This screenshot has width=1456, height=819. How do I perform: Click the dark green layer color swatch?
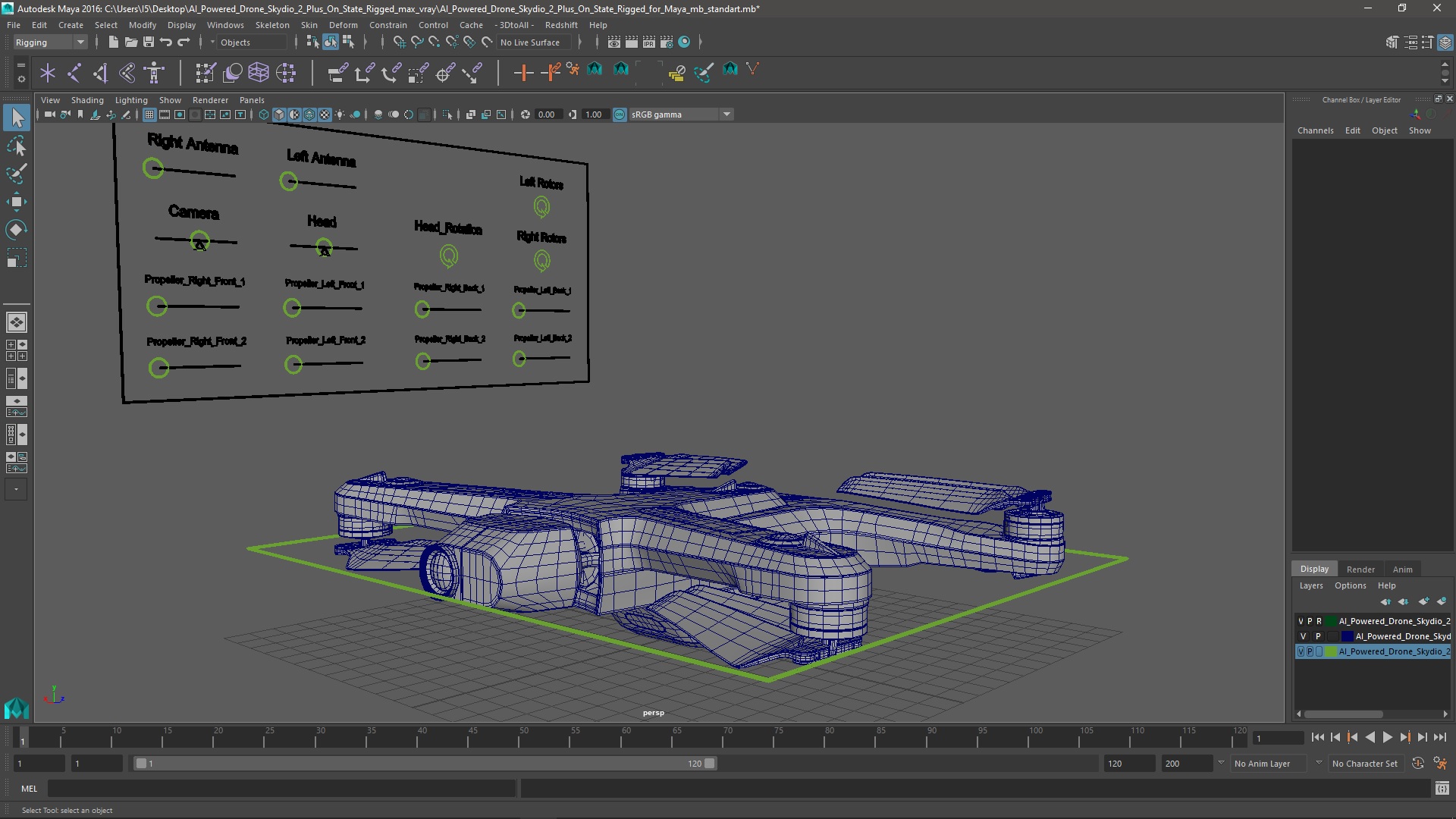coord(1331,622)
